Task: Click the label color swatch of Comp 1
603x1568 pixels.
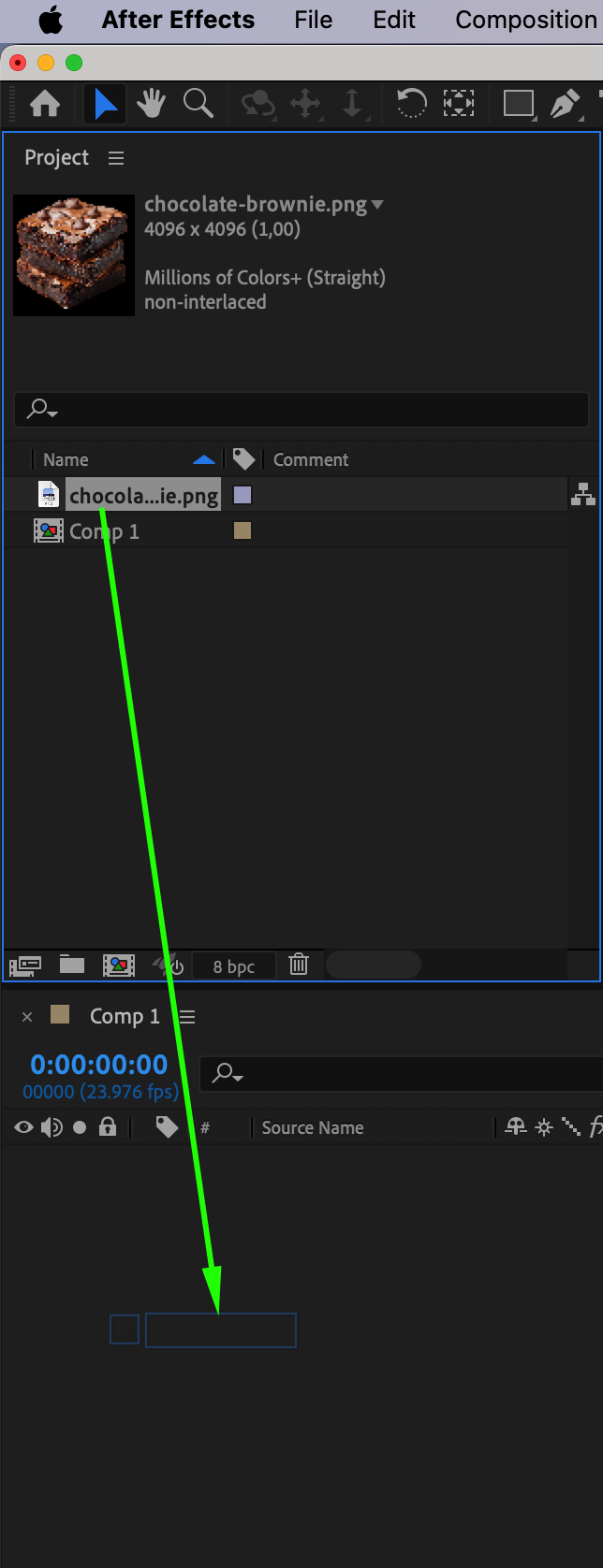Action: pyautogui.click(x=243, y=530)
